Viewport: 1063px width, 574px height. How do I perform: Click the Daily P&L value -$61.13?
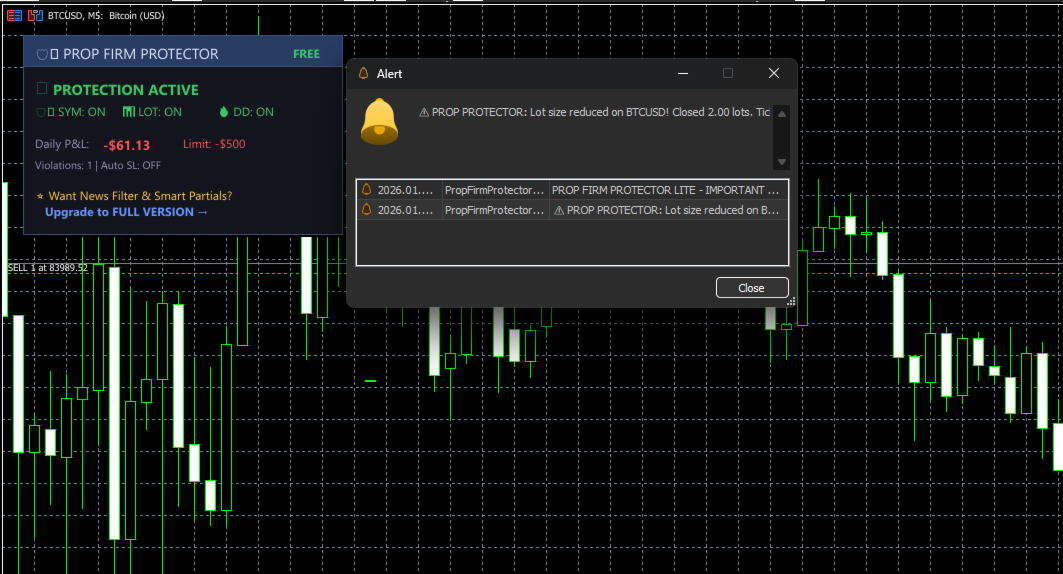127,145
